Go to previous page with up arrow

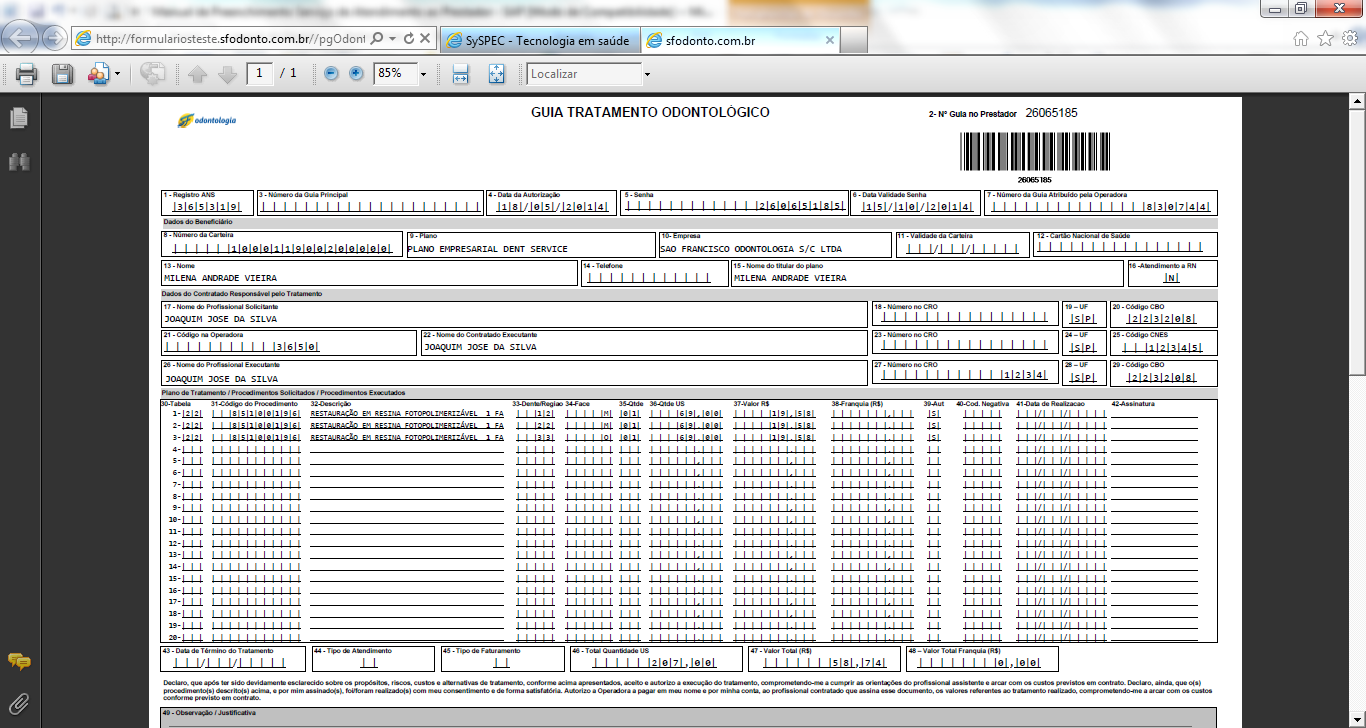coord(197,74)
